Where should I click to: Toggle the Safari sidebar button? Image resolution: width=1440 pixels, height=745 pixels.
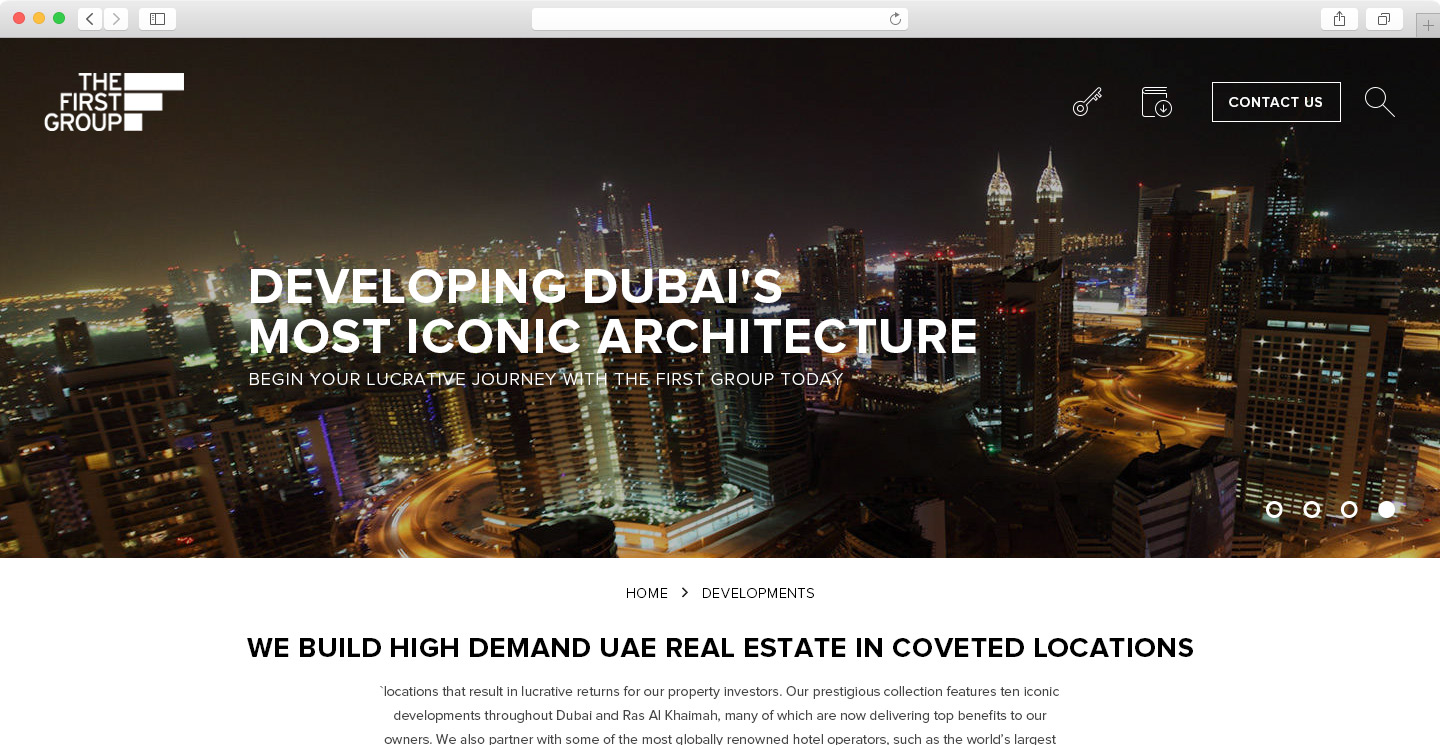[157, 19]
